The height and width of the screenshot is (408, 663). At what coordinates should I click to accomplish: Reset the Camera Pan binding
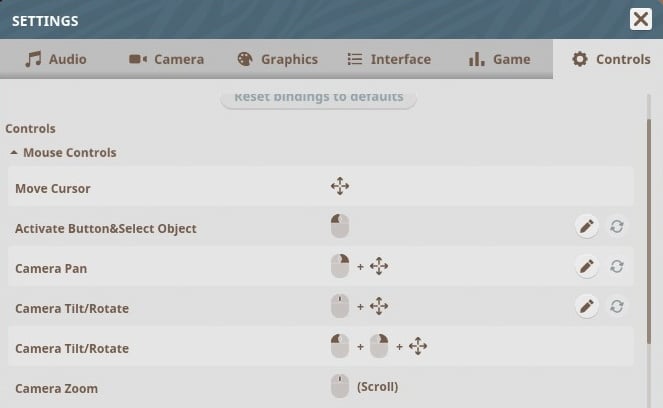pyautogui.click(x=617, y=267)
